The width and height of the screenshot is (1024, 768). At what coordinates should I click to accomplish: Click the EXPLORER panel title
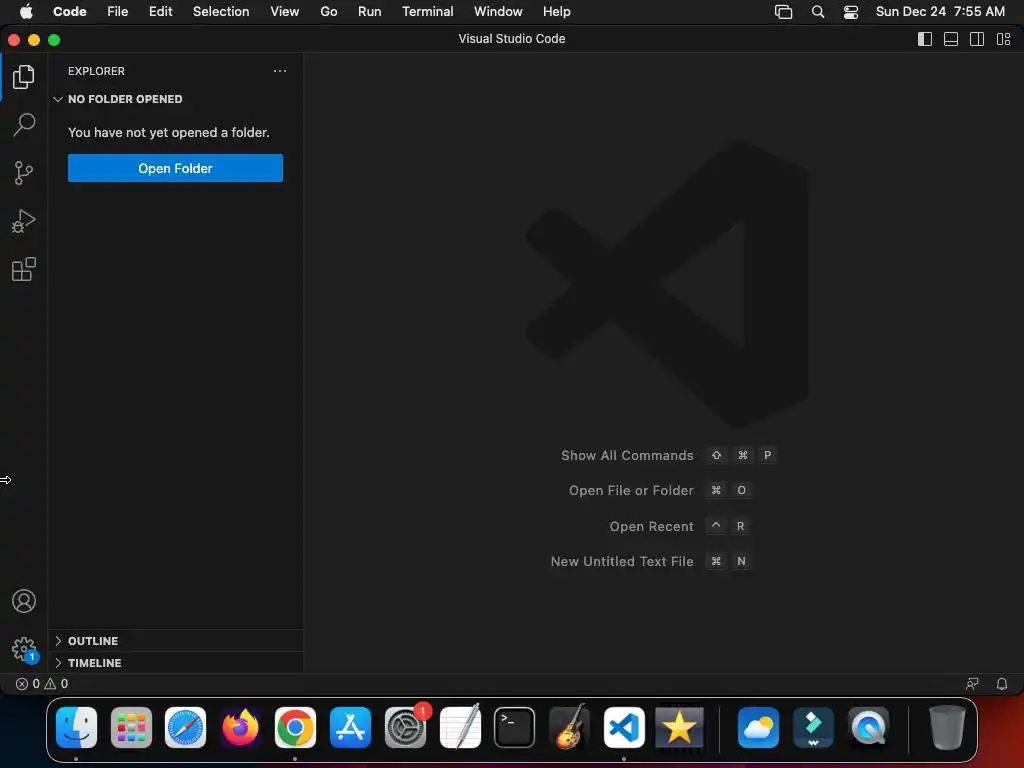tap(96, 71)
